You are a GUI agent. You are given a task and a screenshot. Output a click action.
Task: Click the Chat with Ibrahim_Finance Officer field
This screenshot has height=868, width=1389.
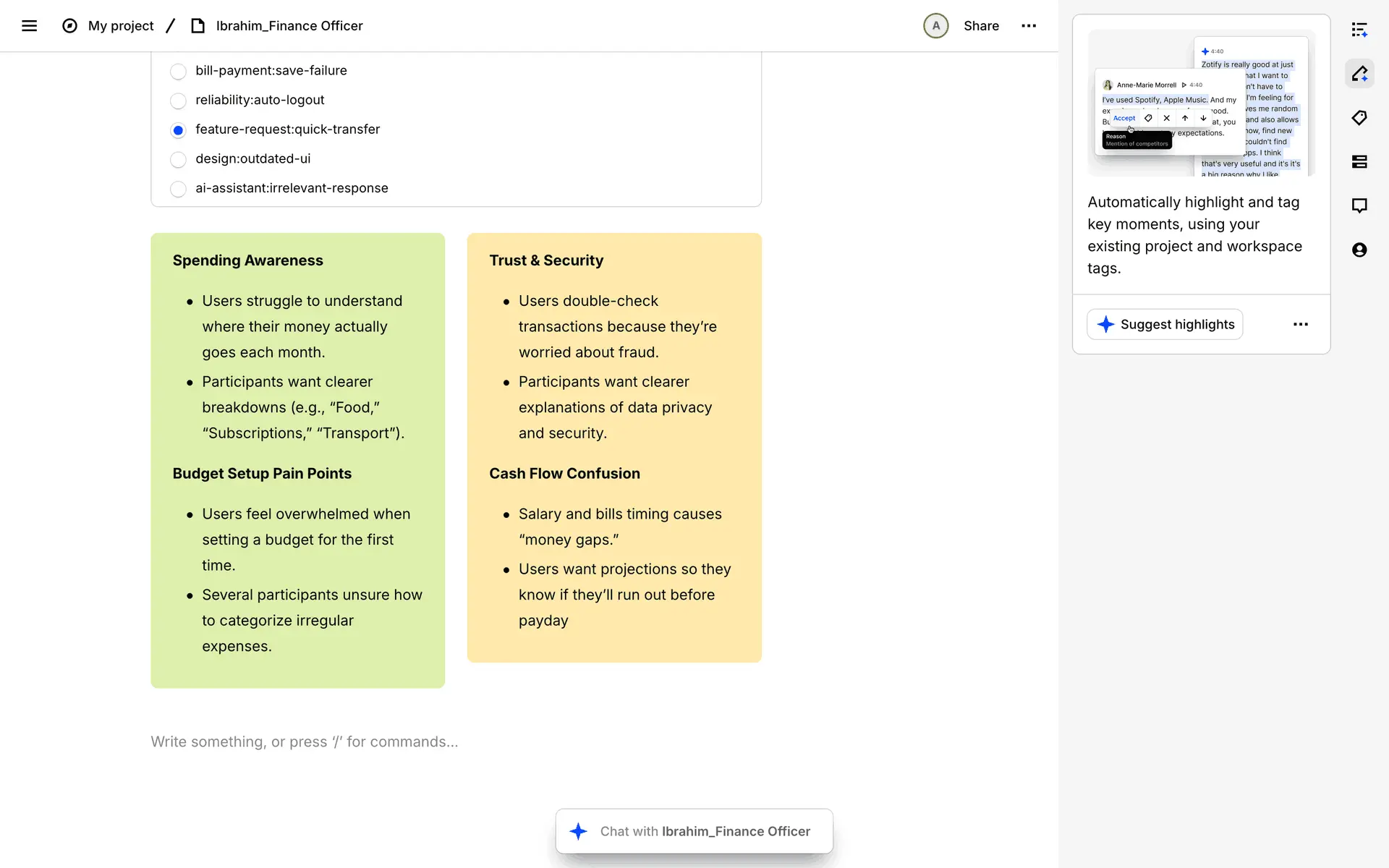point(694,832)
